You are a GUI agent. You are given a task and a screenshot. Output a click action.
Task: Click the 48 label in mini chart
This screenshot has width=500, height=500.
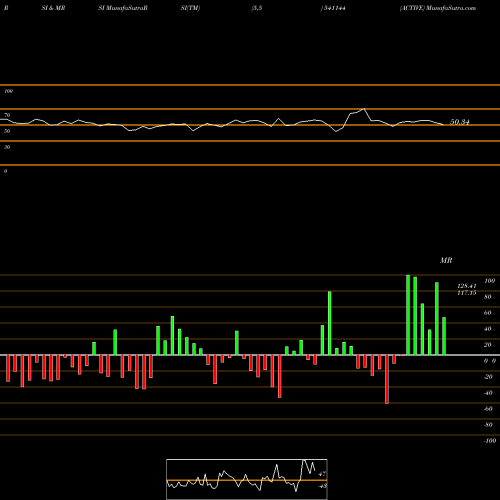tap(322, 486)
